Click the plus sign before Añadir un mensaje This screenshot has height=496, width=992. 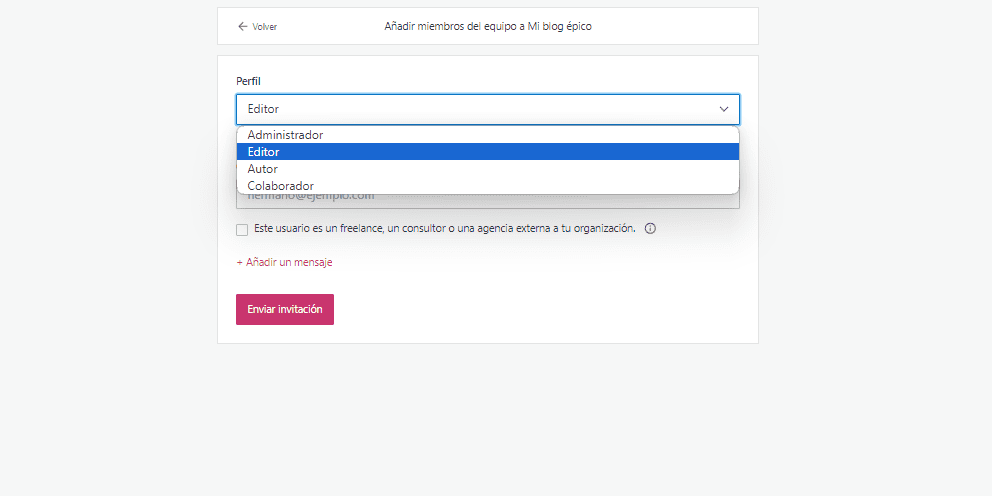point(240,262)
